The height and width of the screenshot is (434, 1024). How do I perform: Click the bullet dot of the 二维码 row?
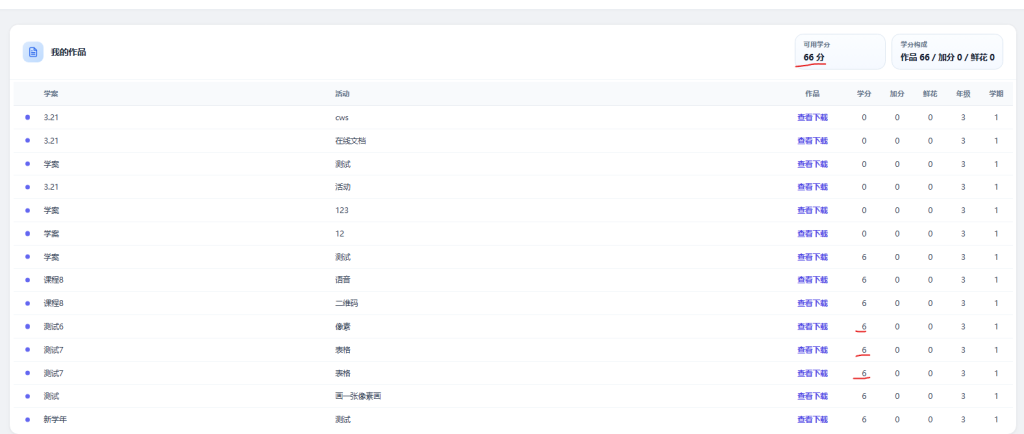click(x=27, y=303)
